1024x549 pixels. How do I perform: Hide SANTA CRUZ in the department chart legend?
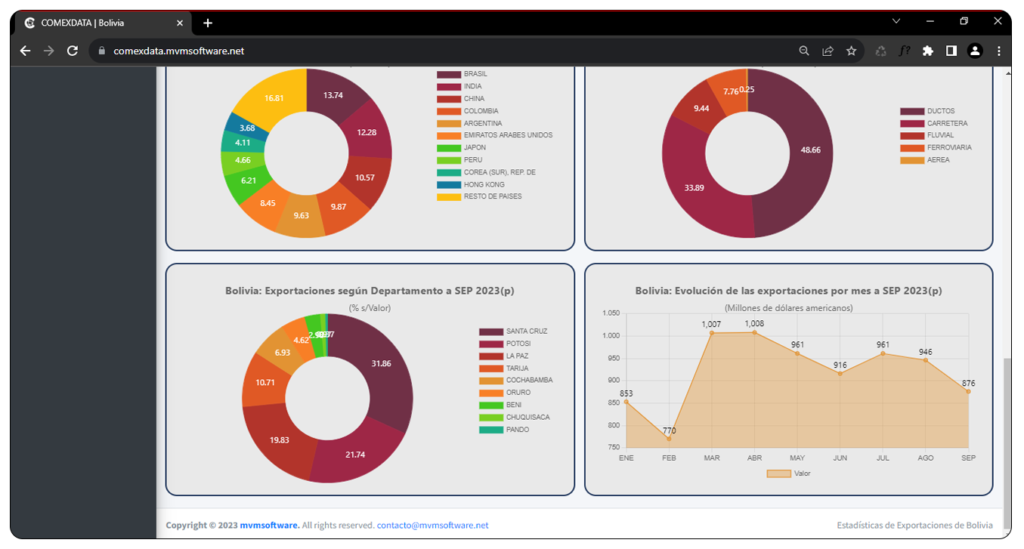coord(491,331)
